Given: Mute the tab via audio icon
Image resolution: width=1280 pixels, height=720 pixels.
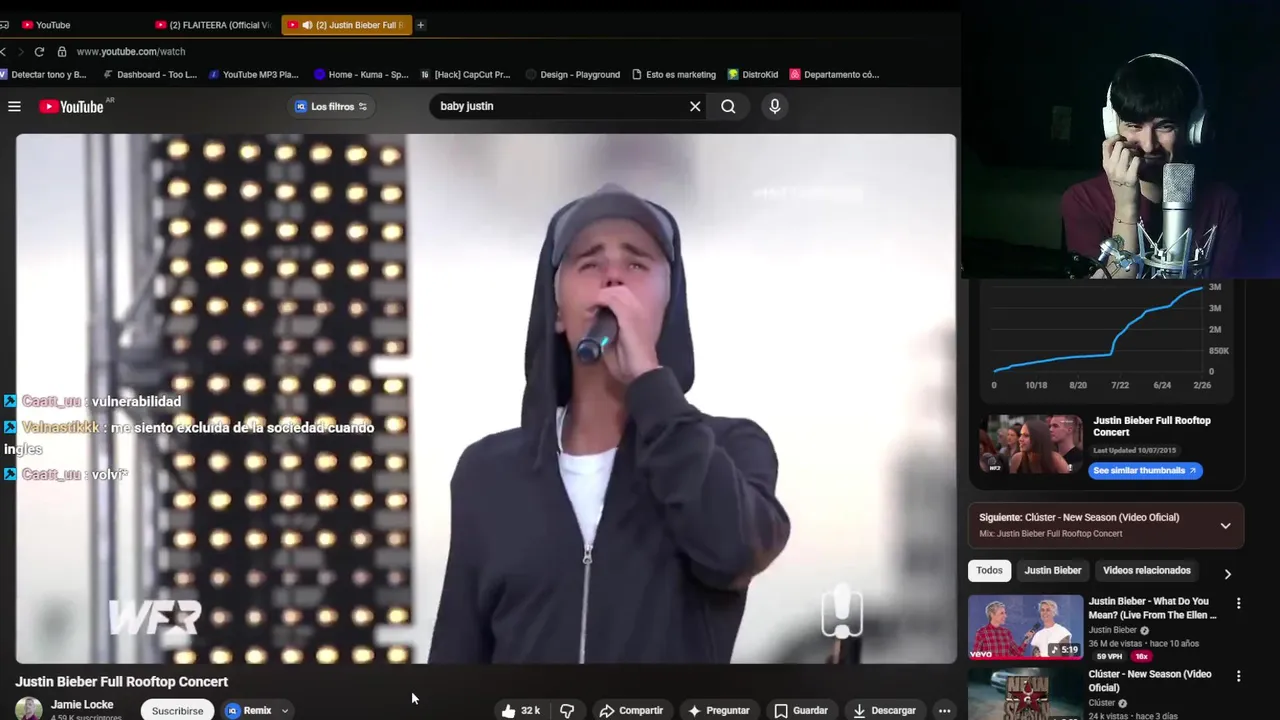Looking at the screenshot, I should click(306, 25).
